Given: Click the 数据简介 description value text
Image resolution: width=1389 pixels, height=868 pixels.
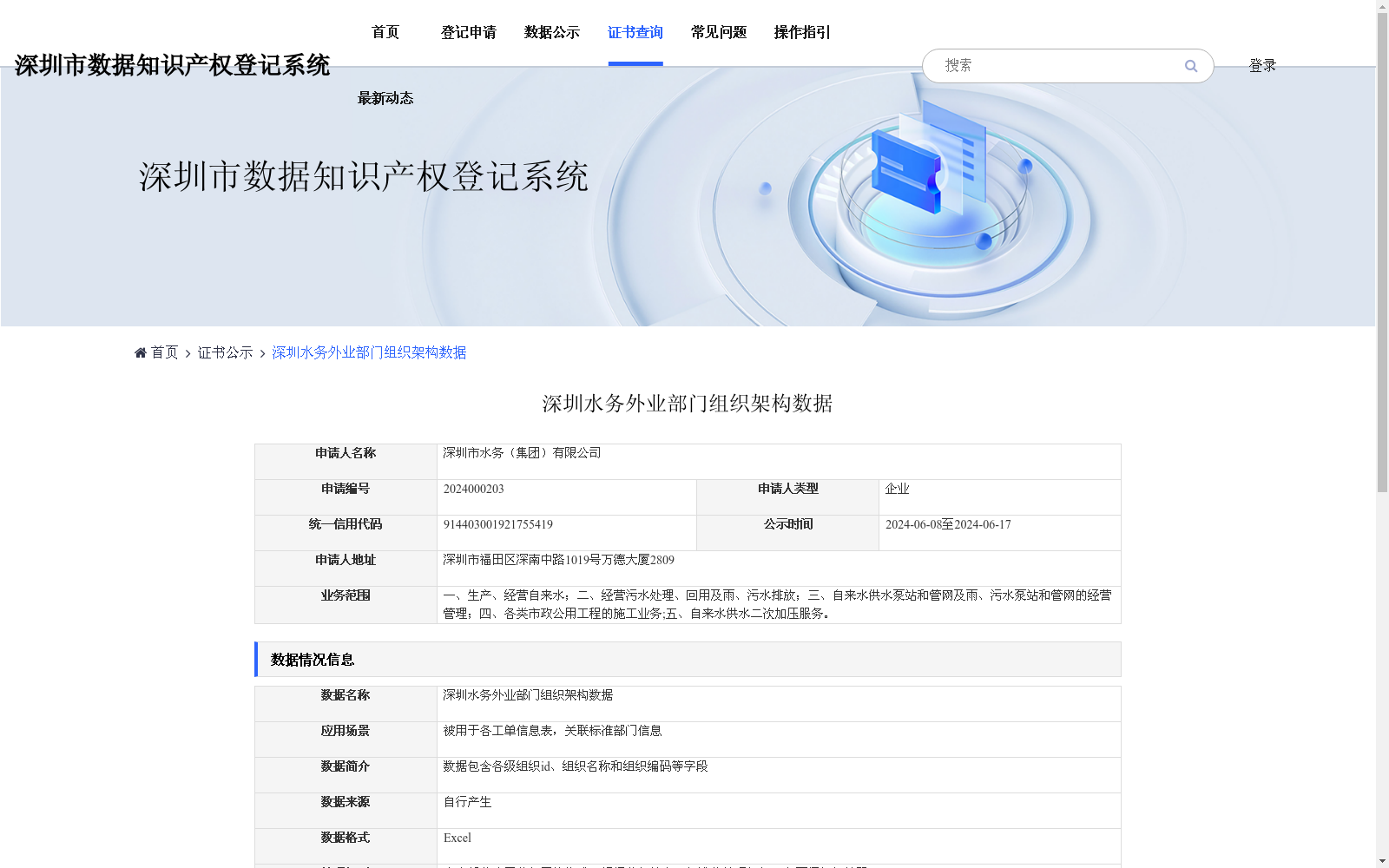Looking at the screenshot, I should click(576, 766).
